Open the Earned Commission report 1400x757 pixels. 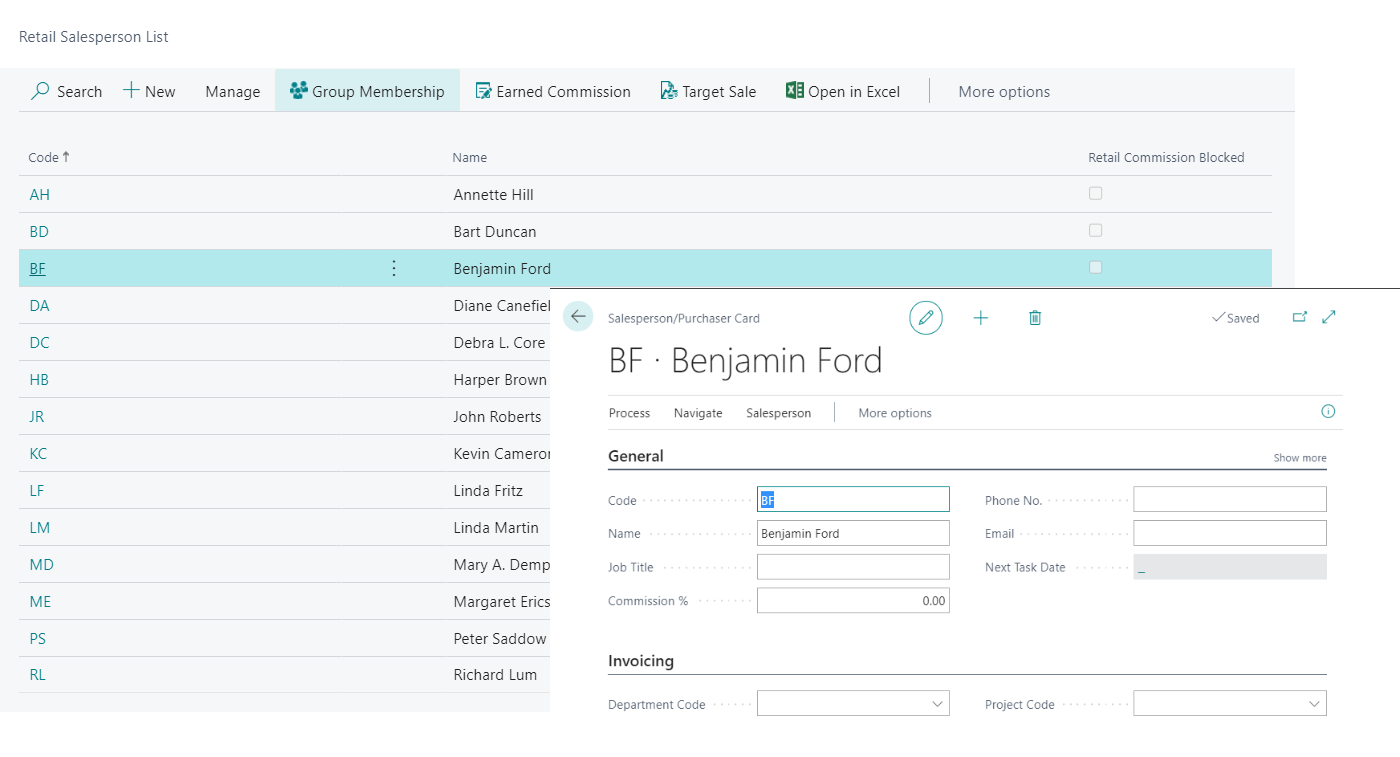coord(553,91)
